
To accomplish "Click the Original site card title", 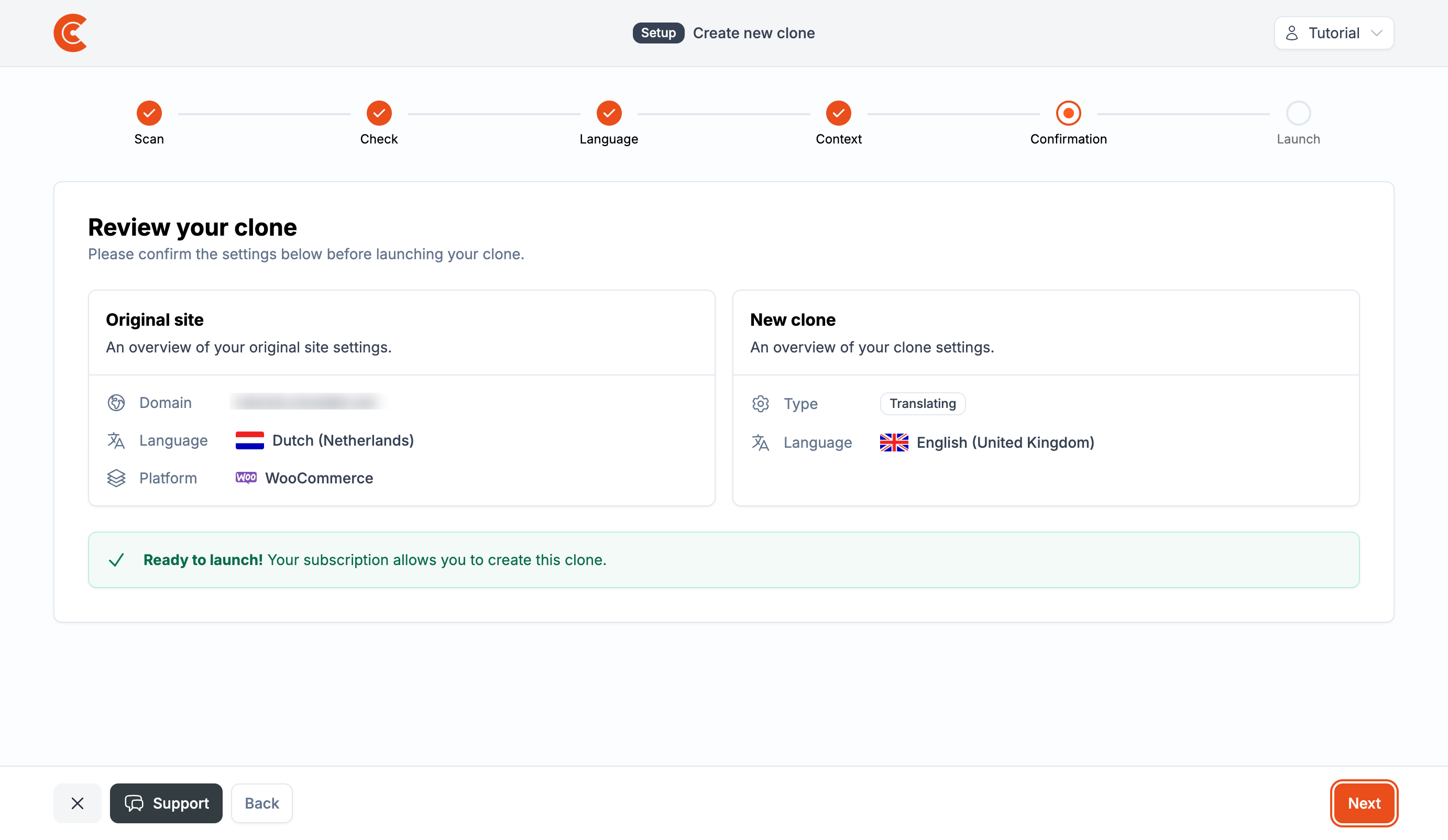I will pos(155,319).
